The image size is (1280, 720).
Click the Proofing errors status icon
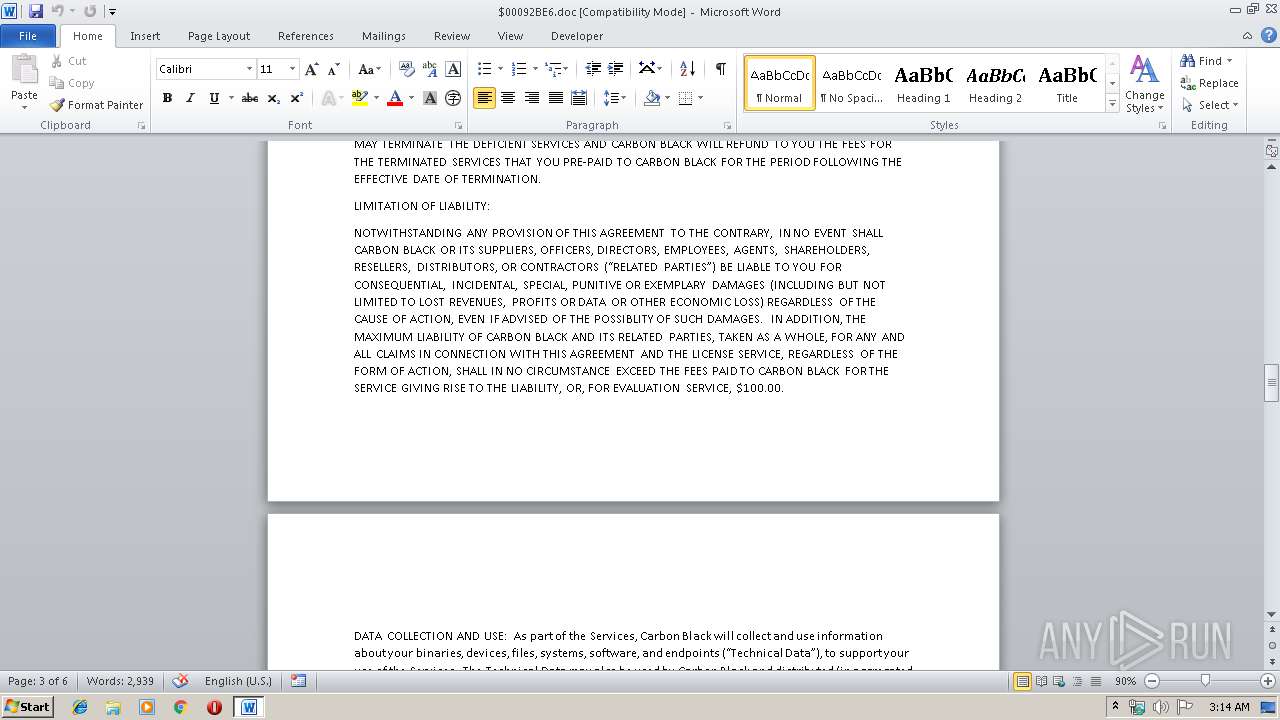180,681
